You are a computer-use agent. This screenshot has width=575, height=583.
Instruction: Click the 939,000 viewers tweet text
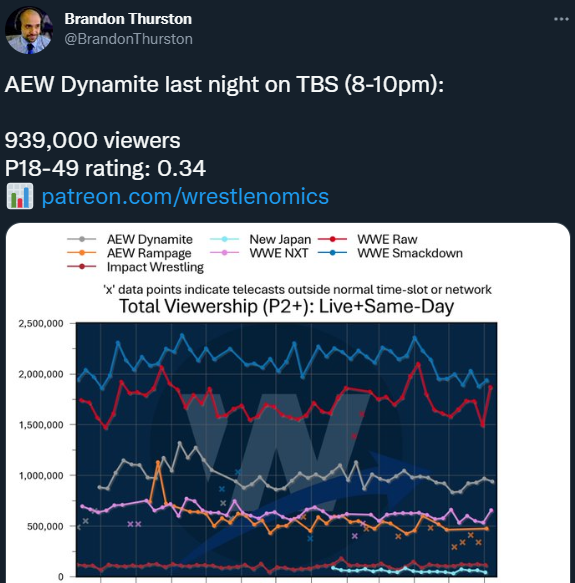93,141
